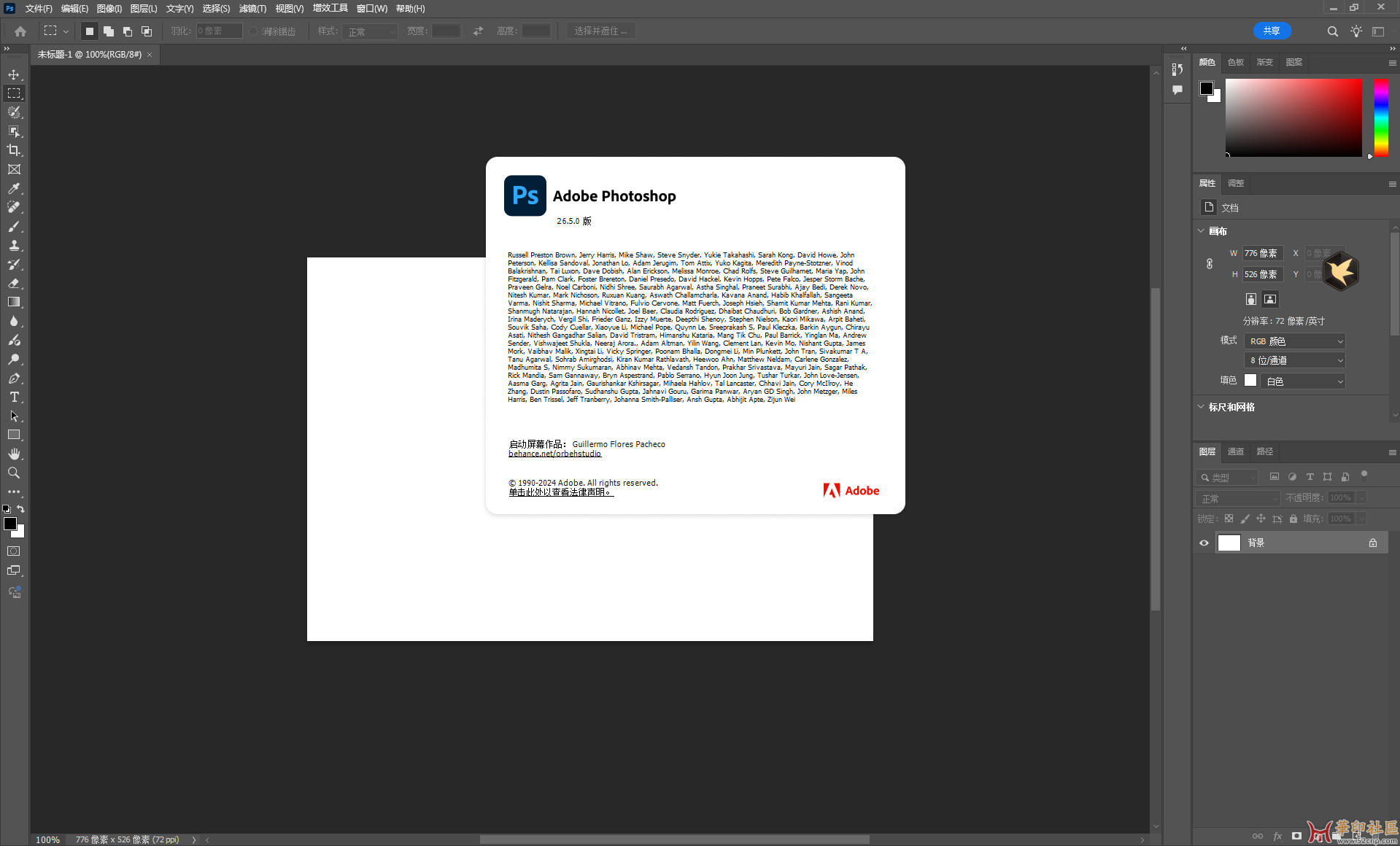This screenshot has height=846, width=1400.
Task: Select the Rectangle shape tool
Action: pos(14,435)
